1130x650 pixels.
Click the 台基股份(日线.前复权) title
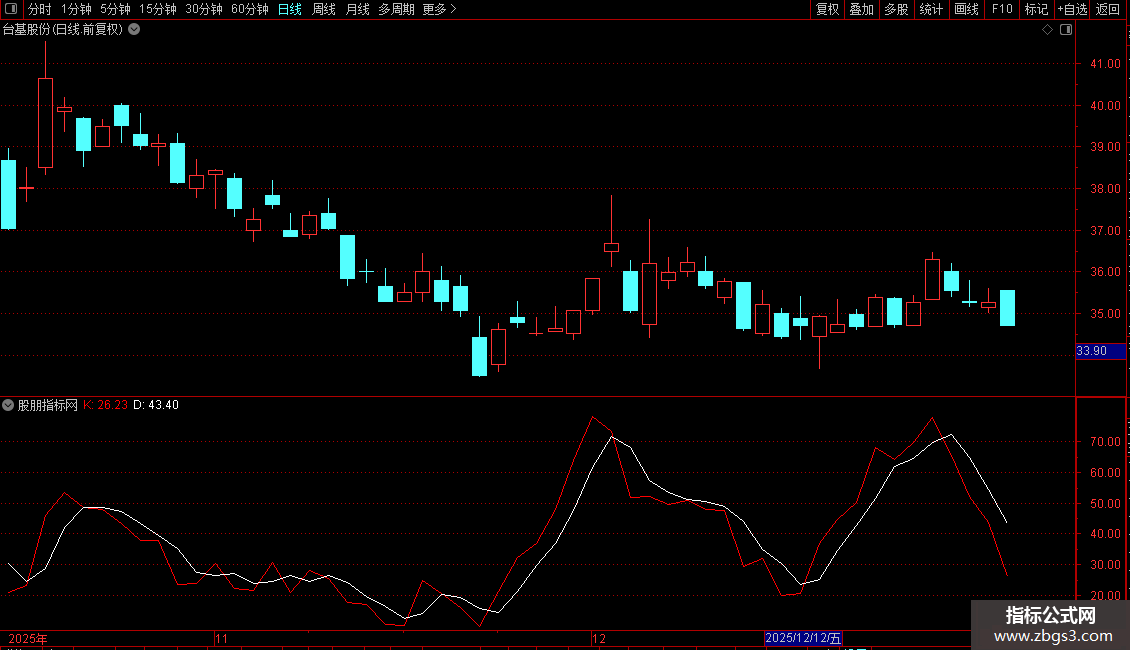(63, 30)
